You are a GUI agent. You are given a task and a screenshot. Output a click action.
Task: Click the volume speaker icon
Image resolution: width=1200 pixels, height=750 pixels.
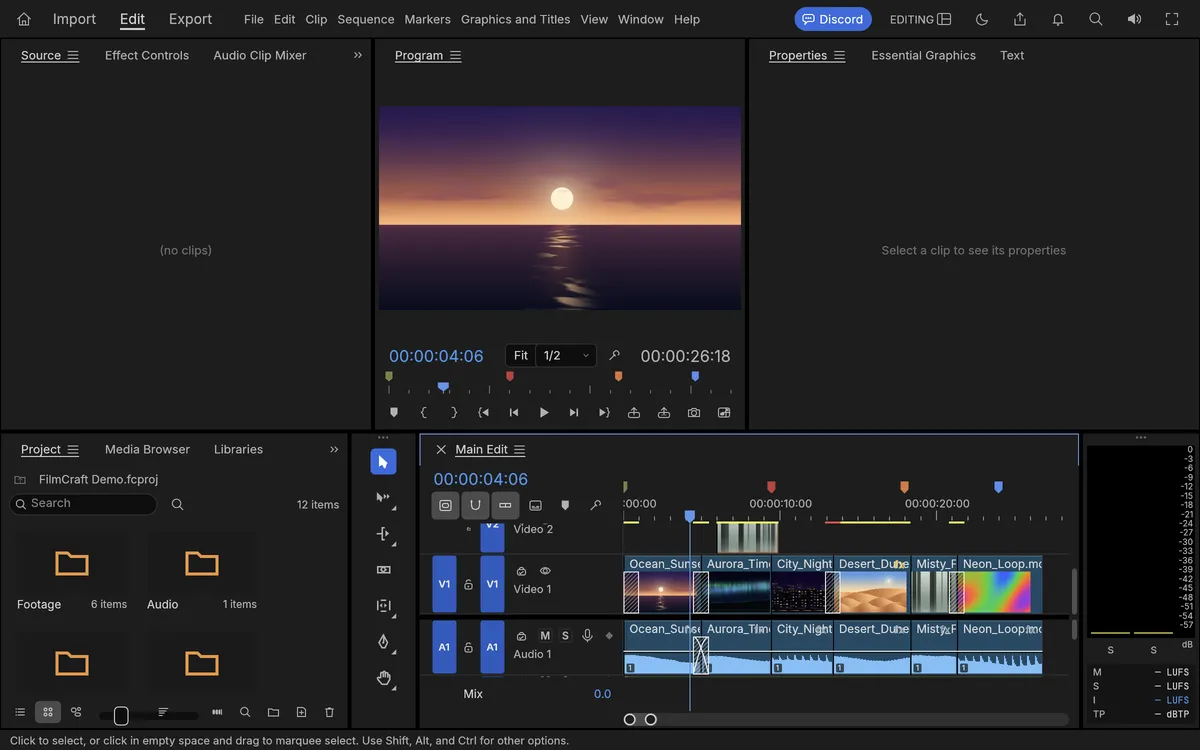tap(1134, 19)
